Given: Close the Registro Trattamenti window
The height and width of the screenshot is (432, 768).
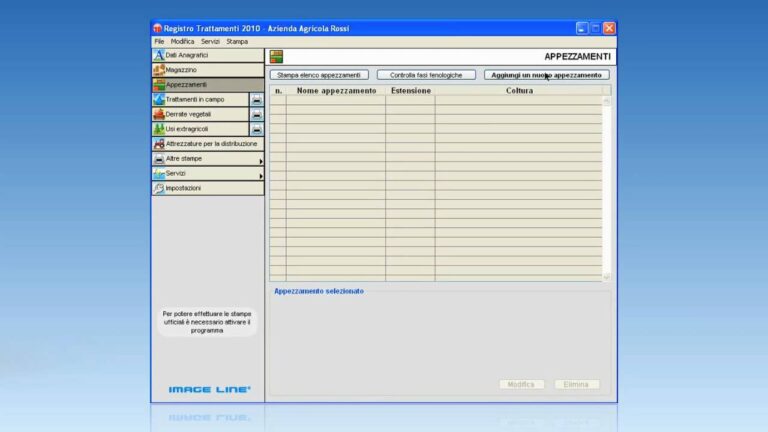Looking at the screenshot, I should point(609,28).
